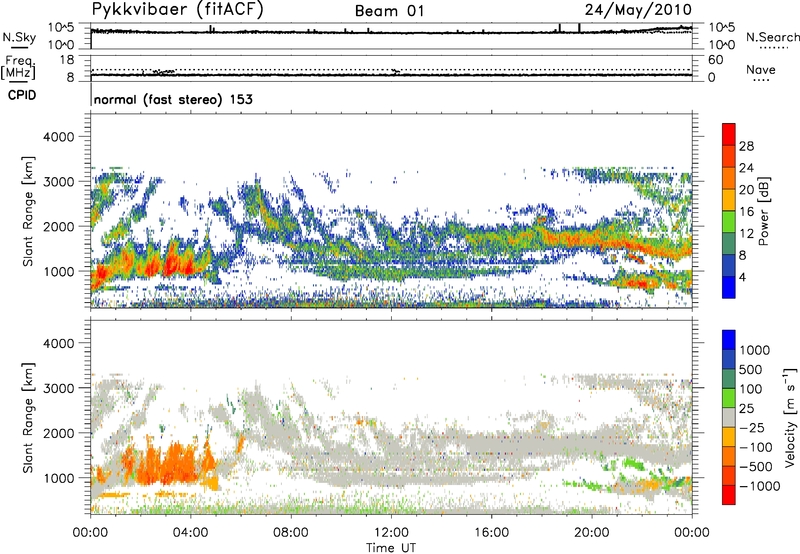The height and width of the screenshot is (554, 800).
Task: Click the '24/May/2010' date label
Action: click(638, 10)
